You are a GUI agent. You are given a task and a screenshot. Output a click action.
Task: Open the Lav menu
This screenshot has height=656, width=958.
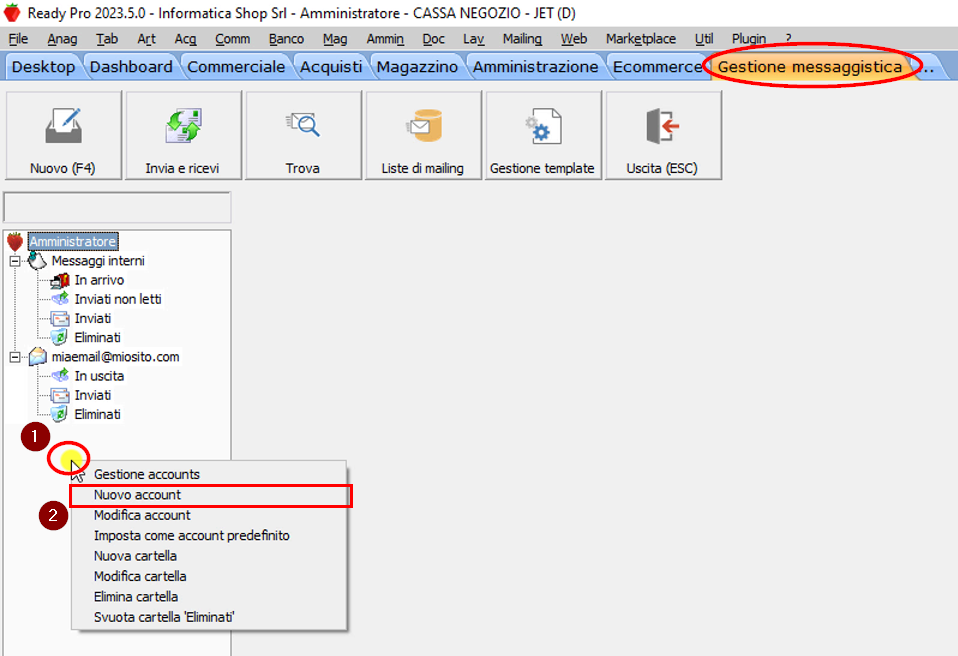click(x=474, y=39)
